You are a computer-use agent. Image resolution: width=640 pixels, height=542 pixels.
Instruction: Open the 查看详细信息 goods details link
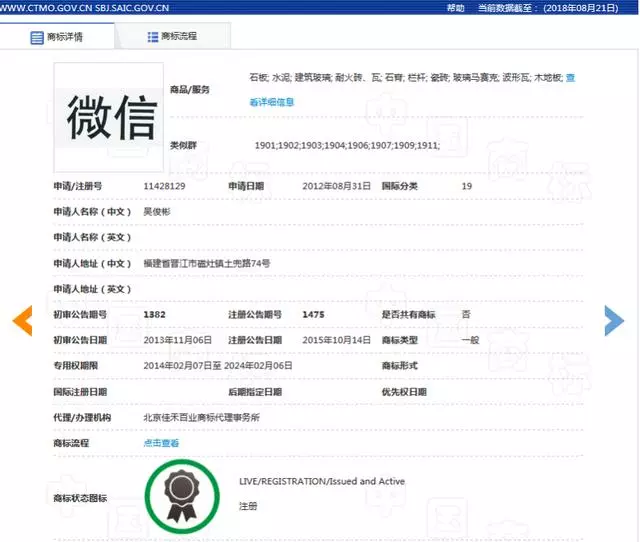(x=271, y=101)
